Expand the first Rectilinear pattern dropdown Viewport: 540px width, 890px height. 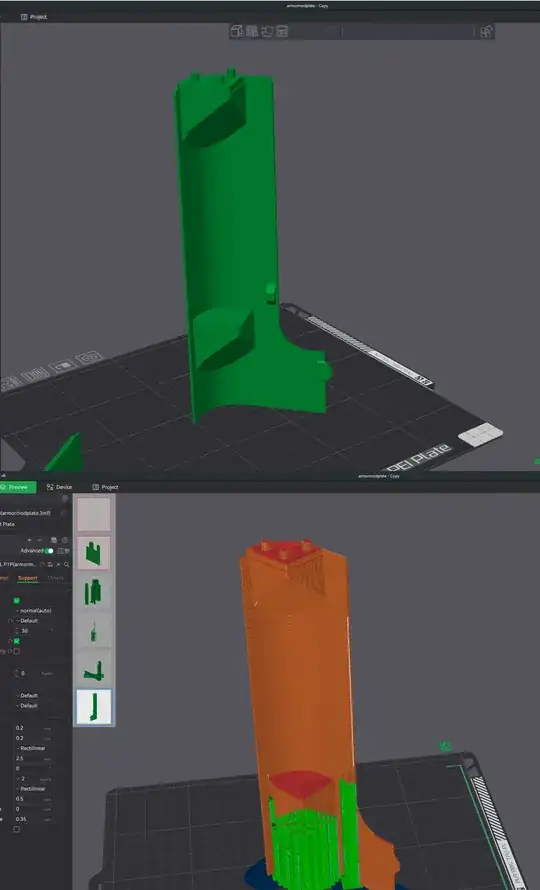click(32, 748)
